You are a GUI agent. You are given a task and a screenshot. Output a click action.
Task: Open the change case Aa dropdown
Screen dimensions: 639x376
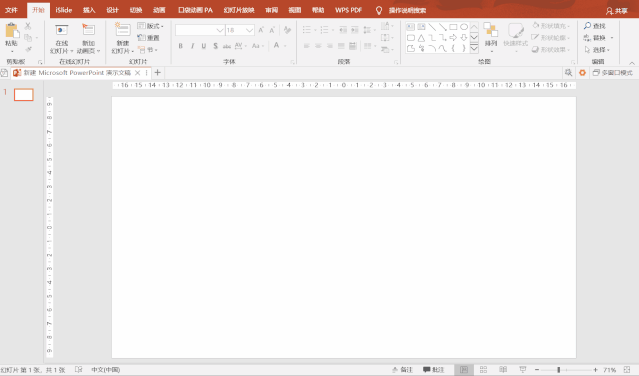point(258,46)
